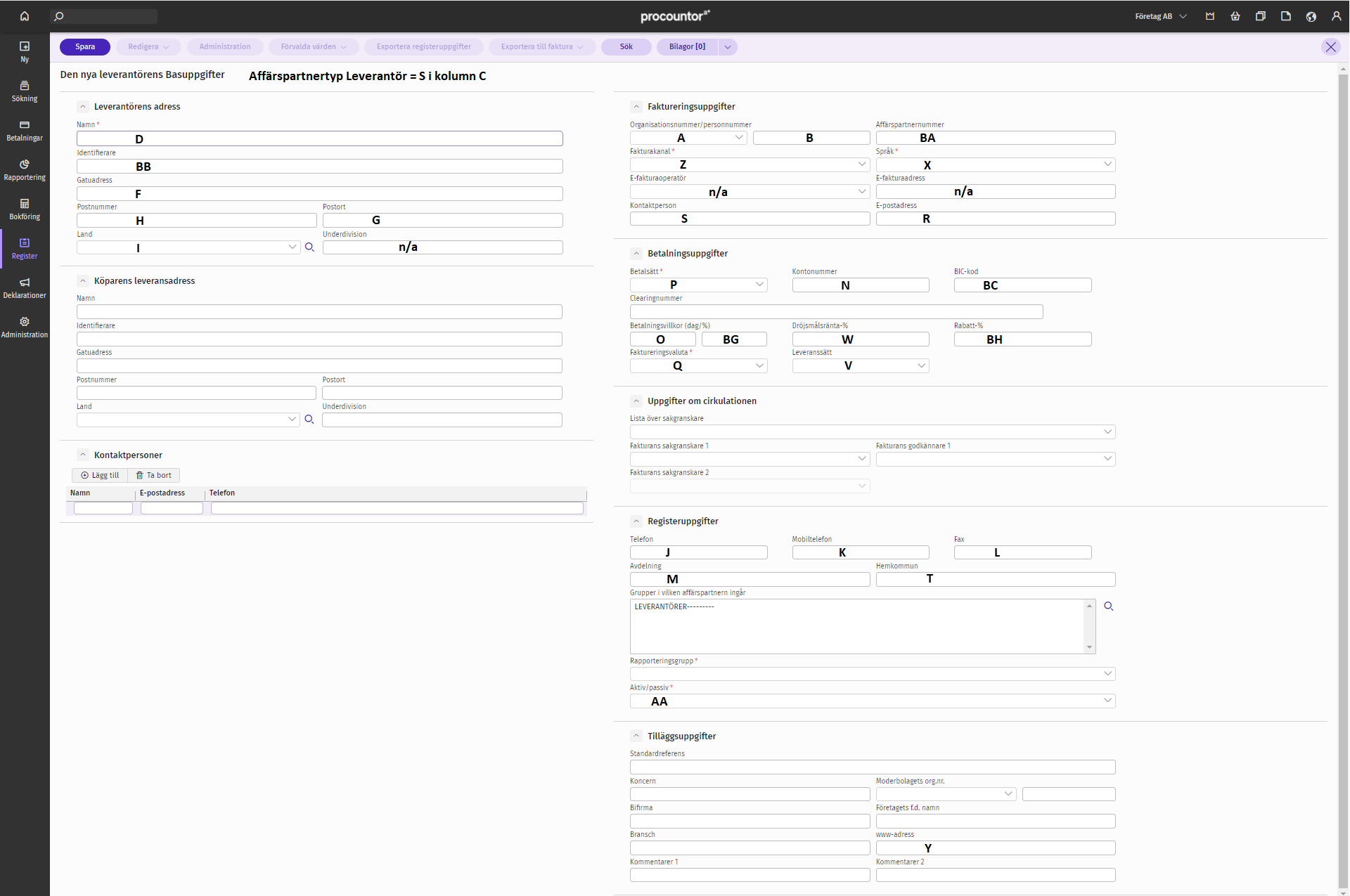Open Exportera till faktura menu
The height and width of the screenshot is (896, 1350).
[x=541, y=47]
